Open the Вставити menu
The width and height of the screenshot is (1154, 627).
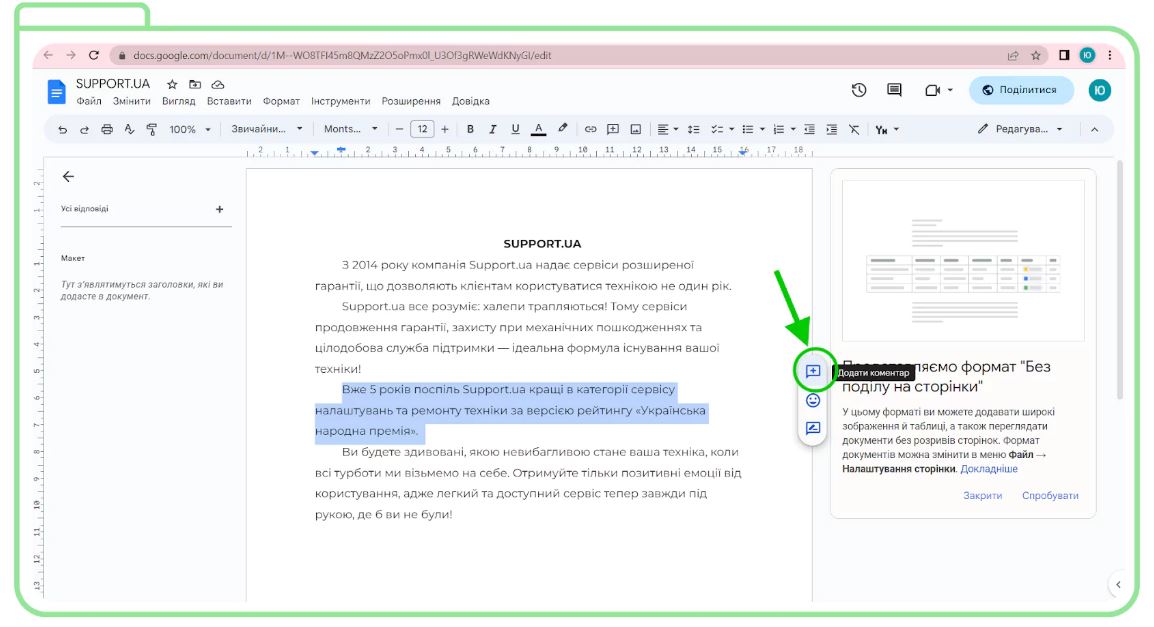(x=229, y=102)
